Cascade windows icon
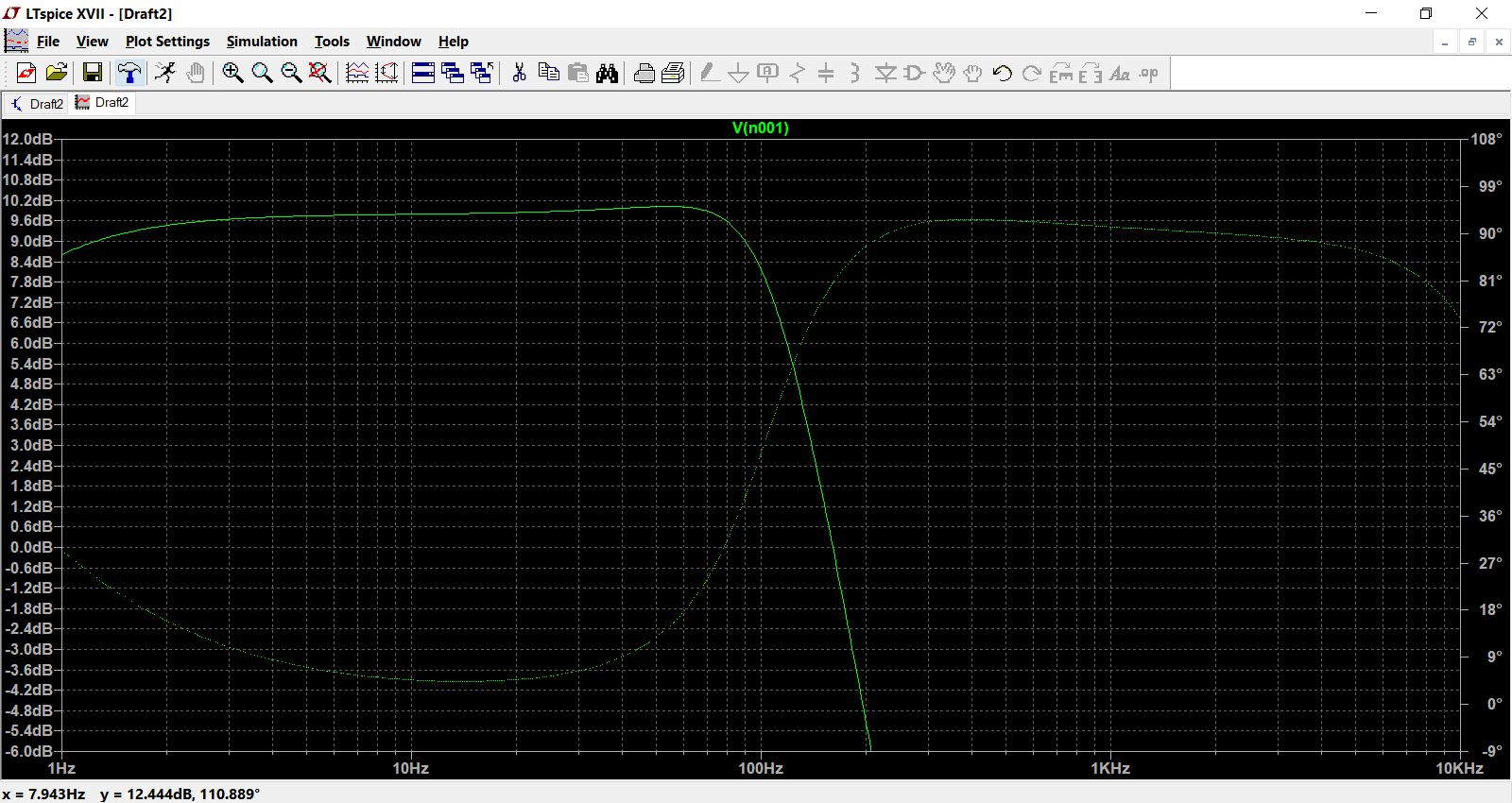Screen dimensions: 1512x803 tap(482, 73)
